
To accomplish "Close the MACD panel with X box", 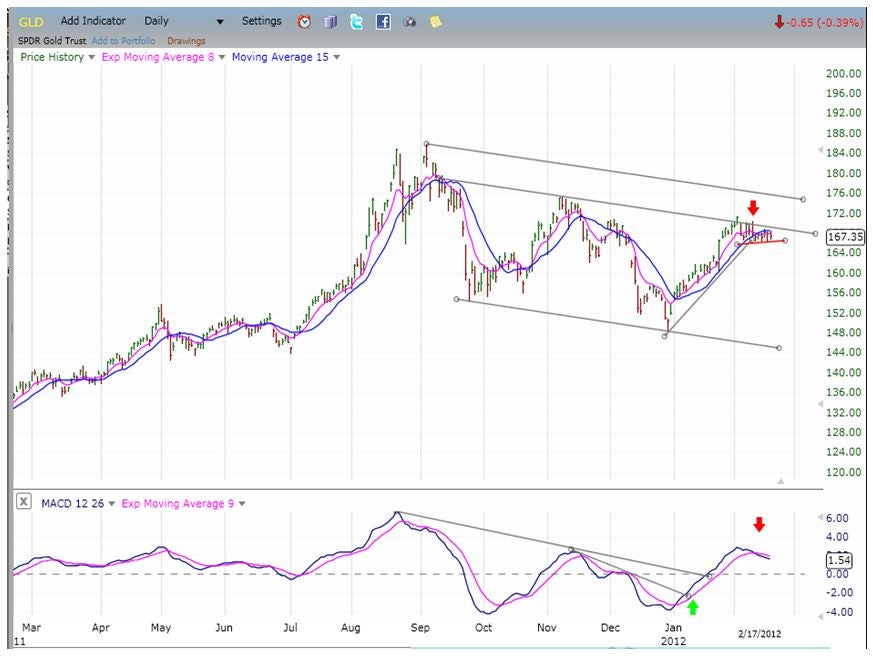I will 23,502.
